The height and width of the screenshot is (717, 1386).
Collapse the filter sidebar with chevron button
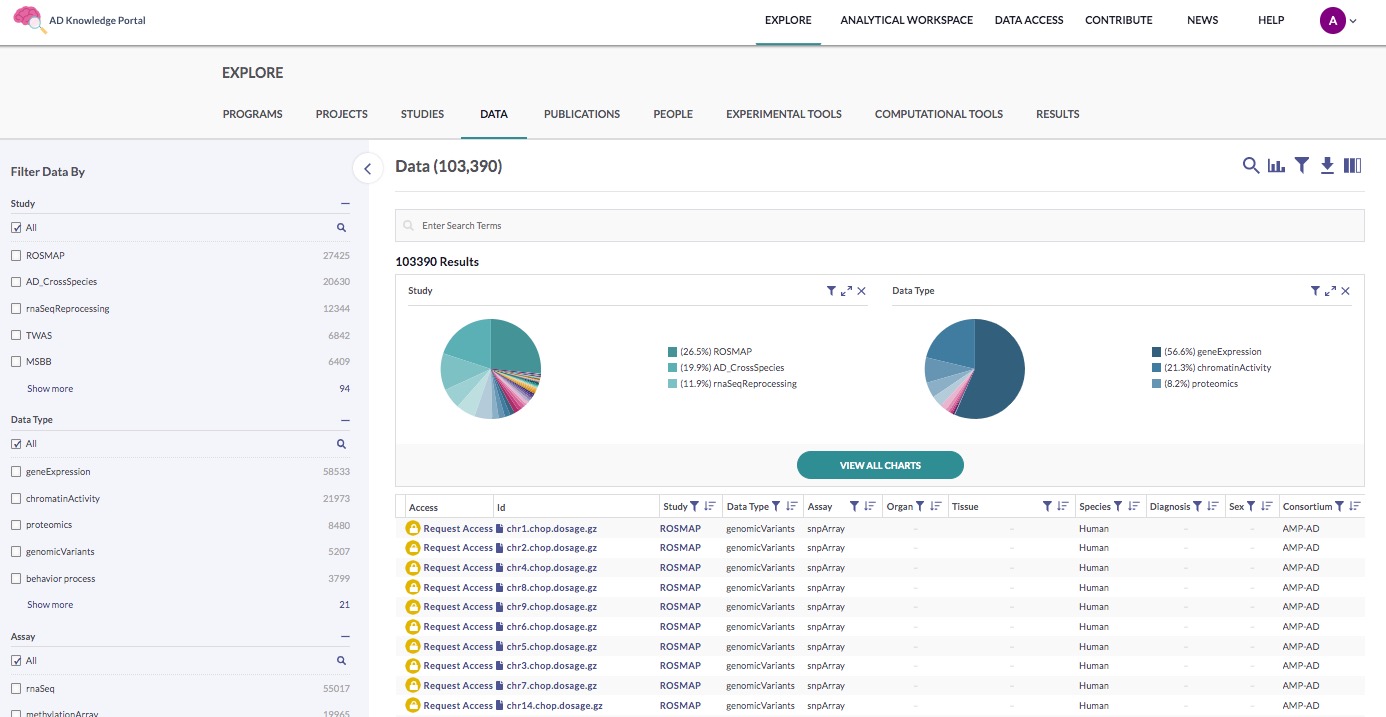tap(367, 169)
